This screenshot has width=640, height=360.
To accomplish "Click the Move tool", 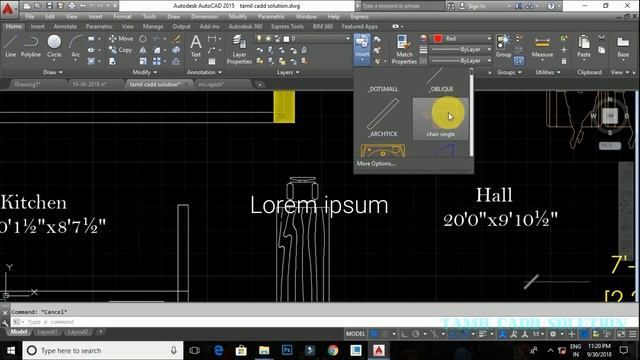I will tap(121, 39).
